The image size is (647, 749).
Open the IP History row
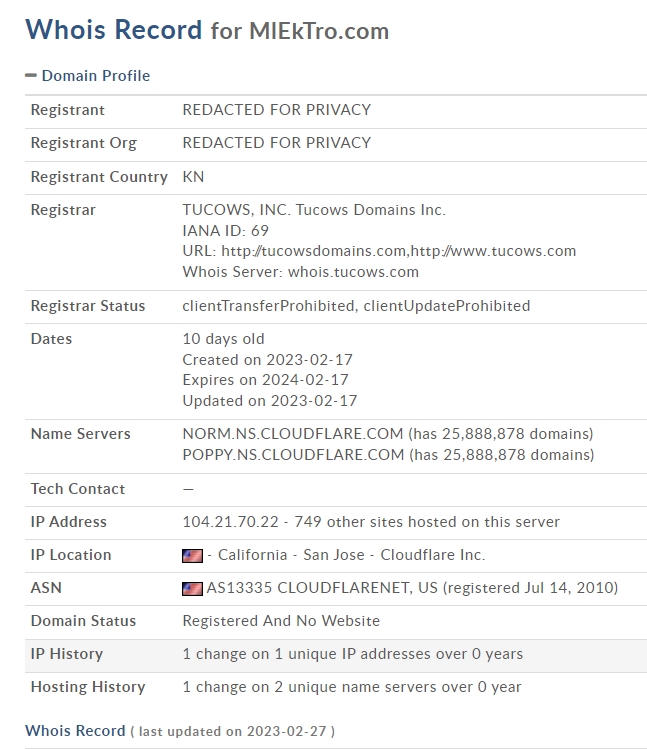(x=336, y=654)
